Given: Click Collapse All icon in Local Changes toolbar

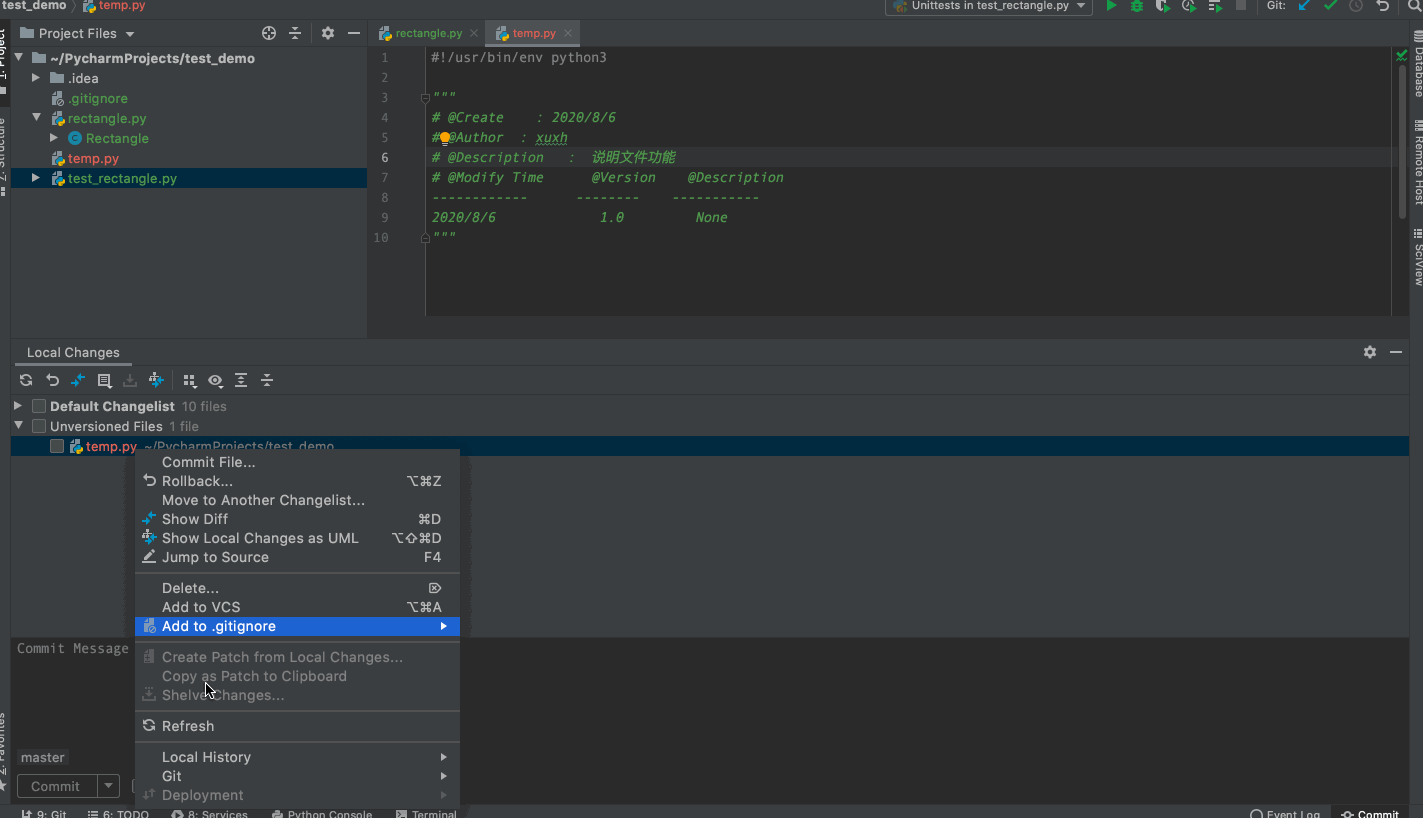Looking at the screenshot, I should pos(267,380).
